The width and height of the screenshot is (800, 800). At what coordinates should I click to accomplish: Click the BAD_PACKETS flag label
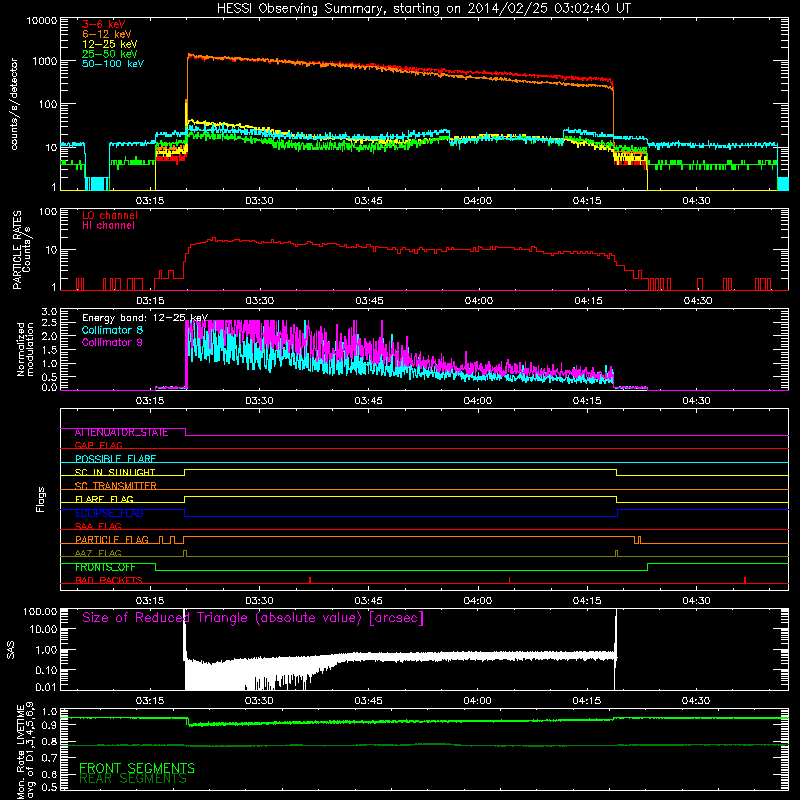pos(109,581)
